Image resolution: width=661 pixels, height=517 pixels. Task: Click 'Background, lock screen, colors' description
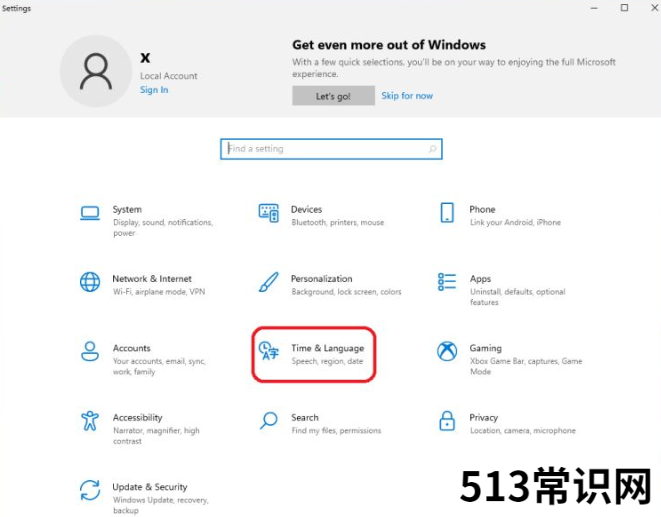tap(346, 291)
